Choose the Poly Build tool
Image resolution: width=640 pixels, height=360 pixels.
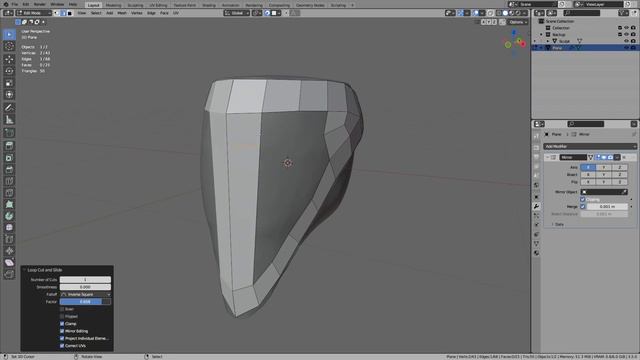click(x=9, y=205)
